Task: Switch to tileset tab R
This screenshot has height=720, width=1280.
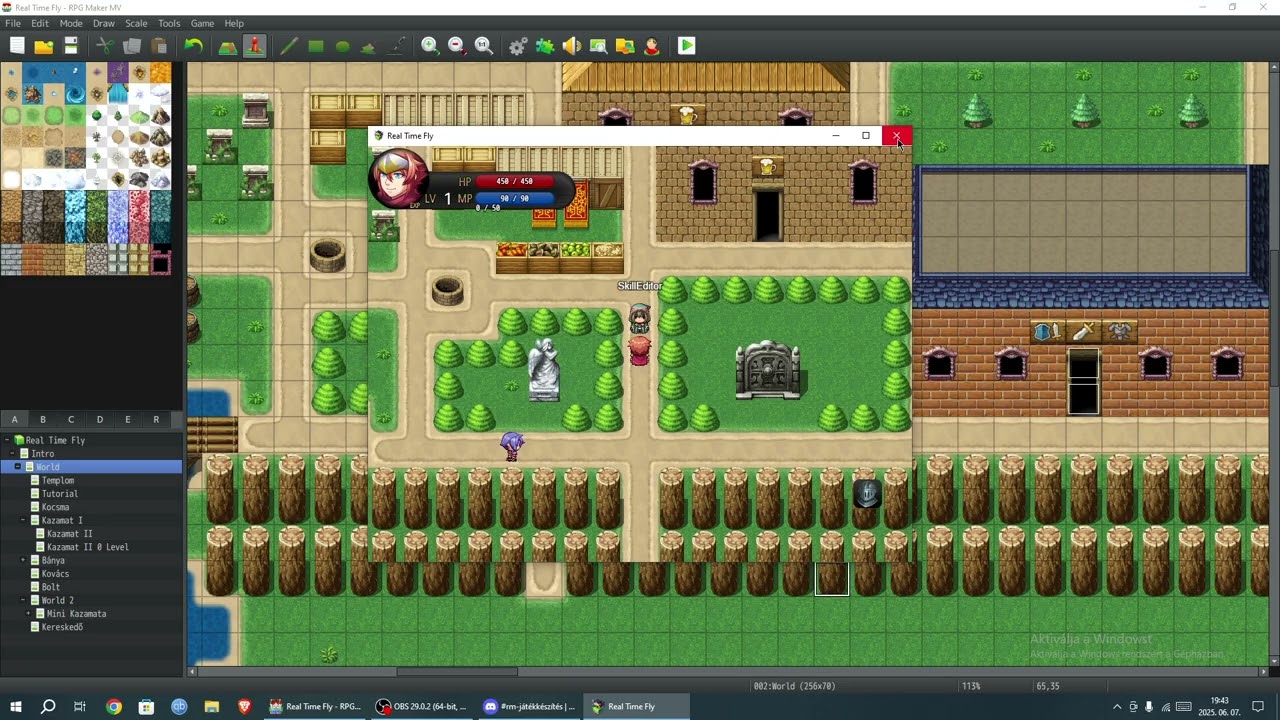Action: coord(156,420)
